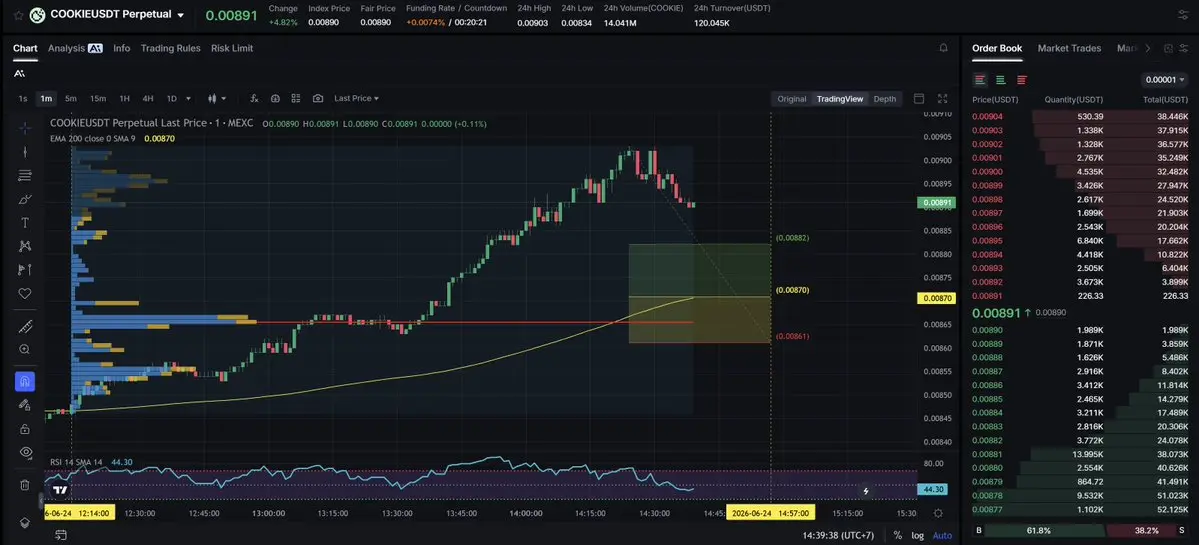1199x545 pixels.
Task: Click the price alert bell icon
Action: click(944, 48)
